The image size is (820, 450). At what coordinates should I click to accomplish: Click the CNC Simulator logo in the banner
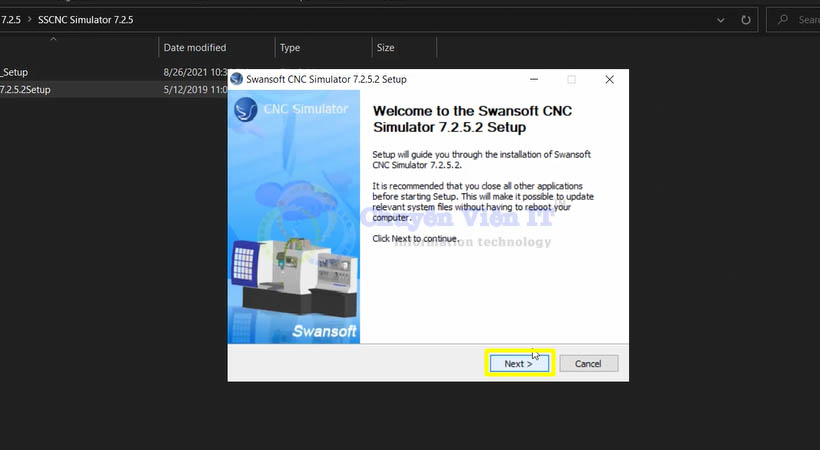292,109
